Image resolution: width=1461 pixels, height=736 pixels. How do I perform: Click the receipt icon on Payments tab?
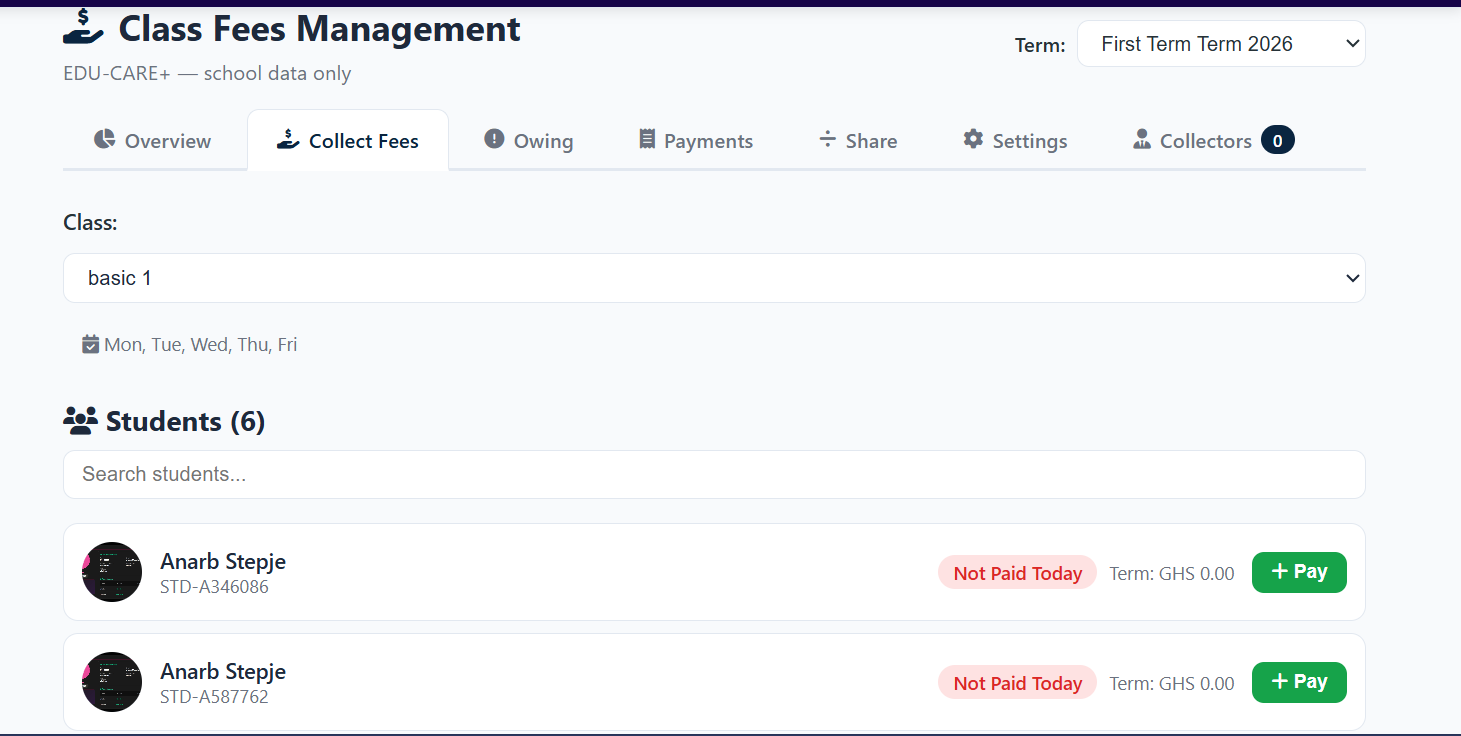point(647,140)
